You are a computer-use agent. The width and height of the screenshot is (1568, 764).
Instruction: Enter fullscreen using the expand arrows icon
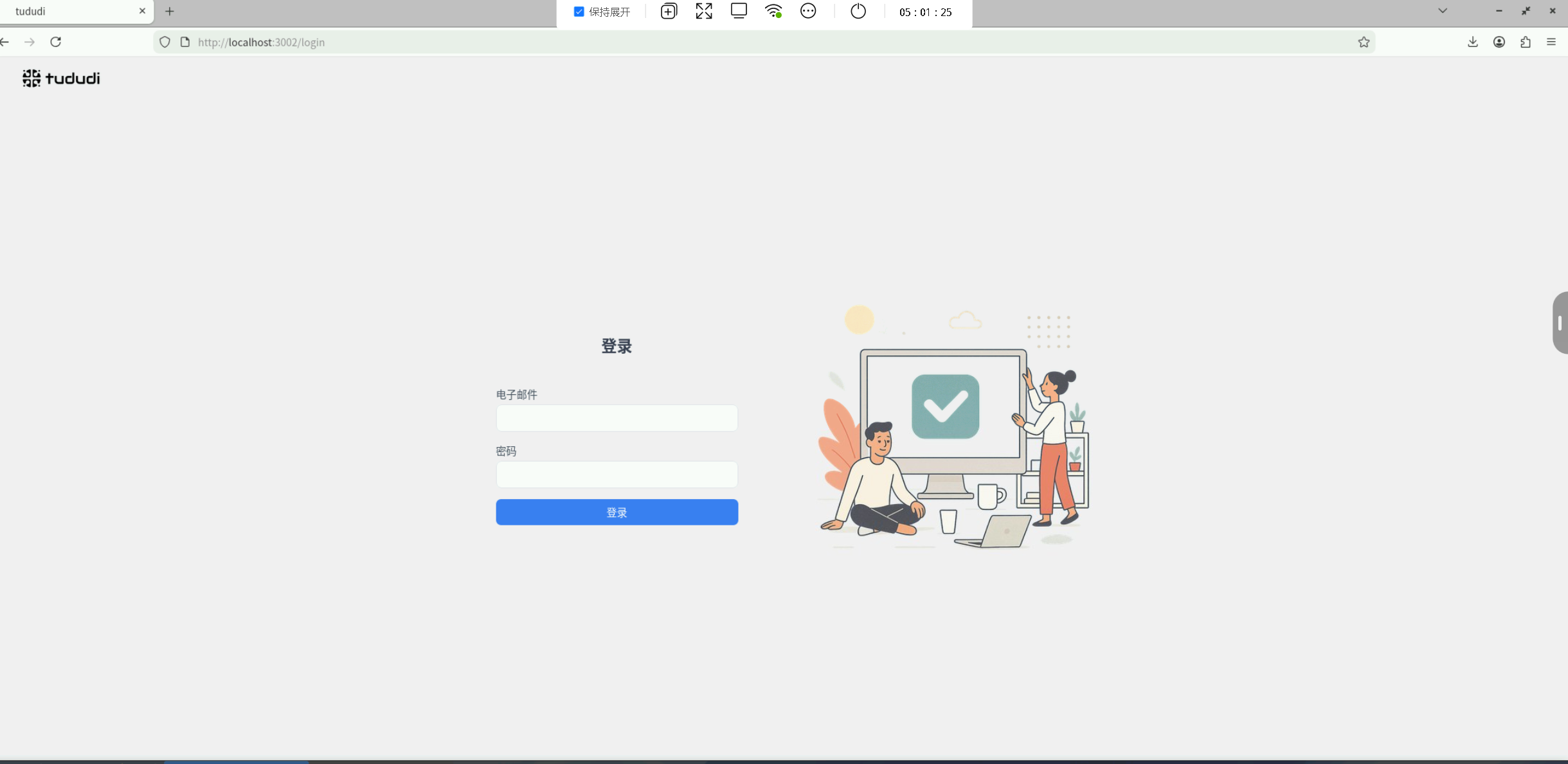click(703, 11)
